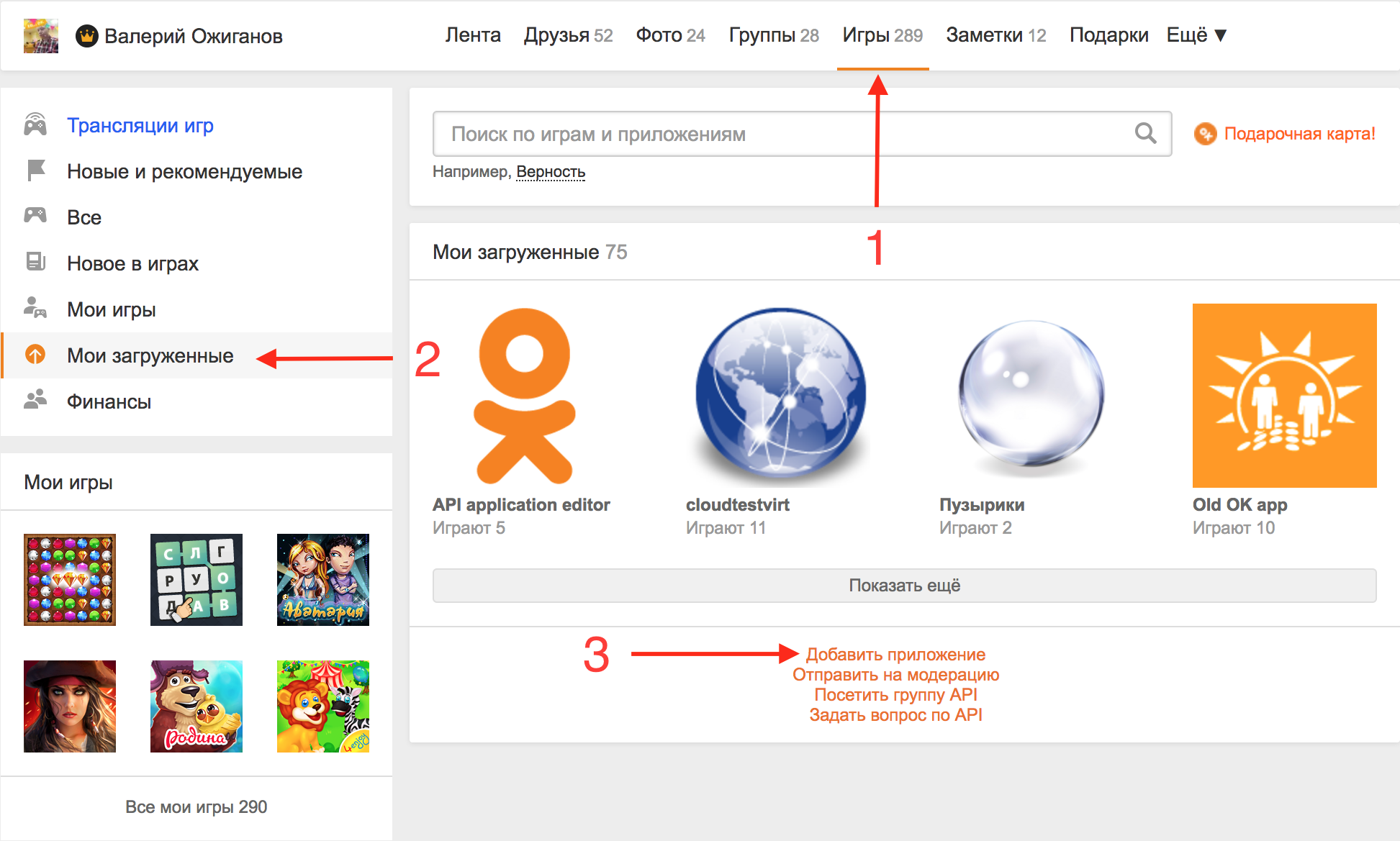1400x841 pixels.
Task: Click the people icon next to Финансы
Action: point(35,399)
